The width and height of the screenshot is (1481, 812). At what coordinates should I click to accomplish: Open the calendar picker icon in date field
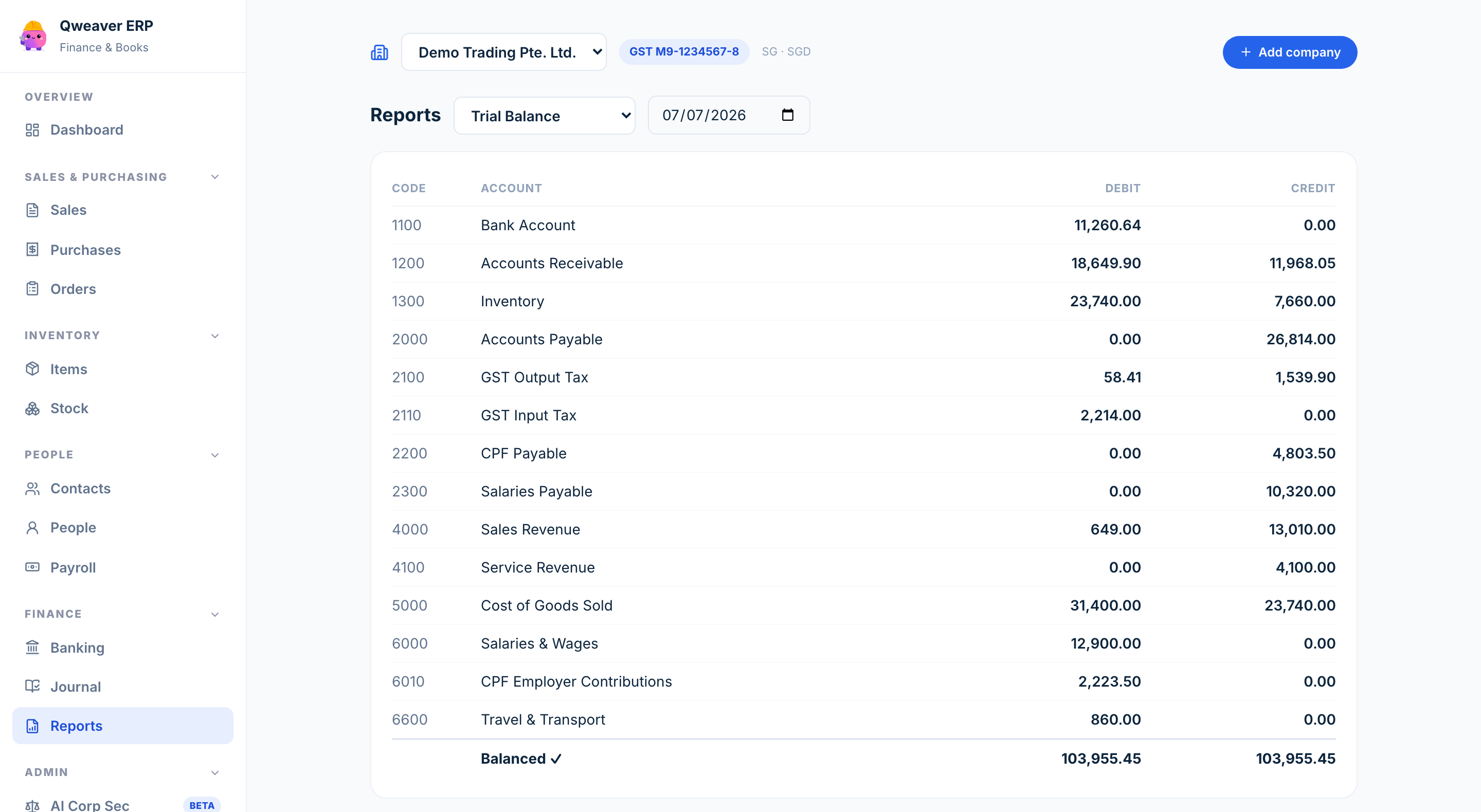tap(788, 115)
